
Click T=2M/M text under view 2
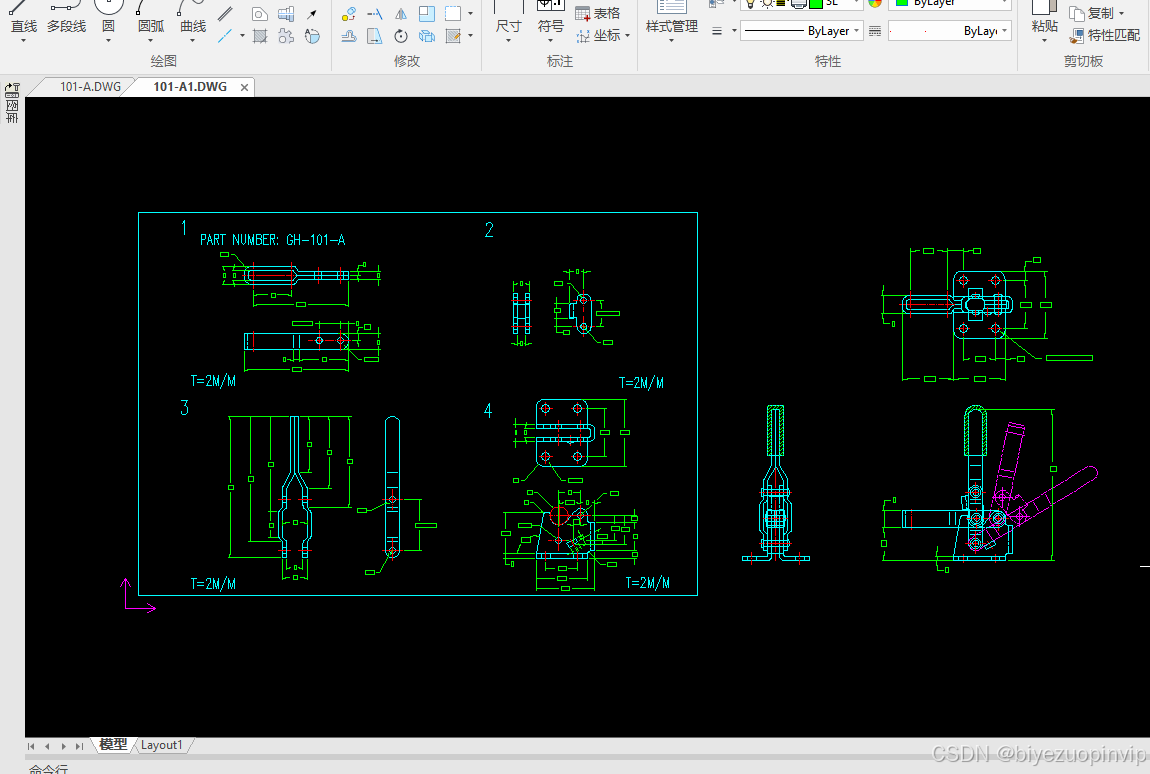click(x=641, y=383)
